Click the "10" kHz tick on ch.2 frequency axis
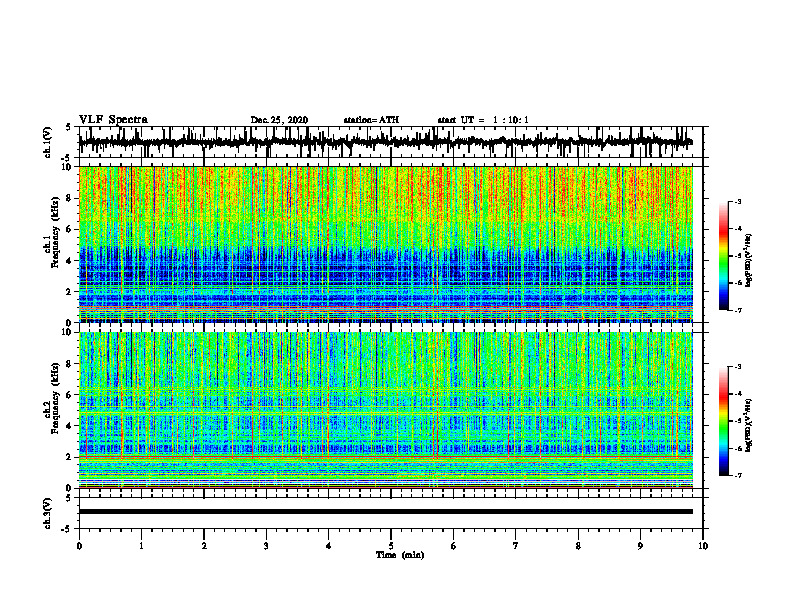The height and width of the screenshot is (612, 792). click(x=68, y=332)
